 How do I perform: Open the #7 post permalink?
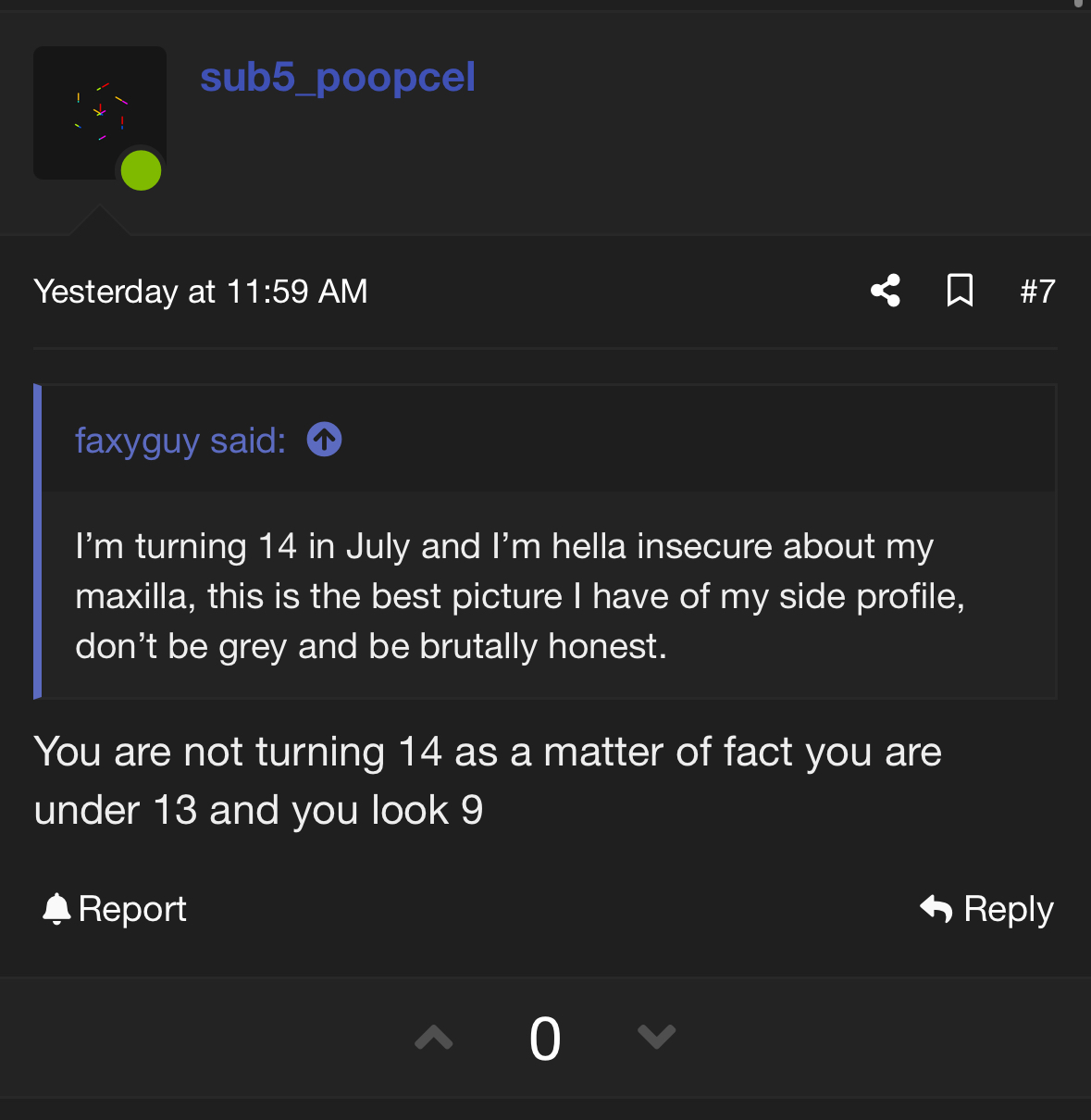(1037, 292)
